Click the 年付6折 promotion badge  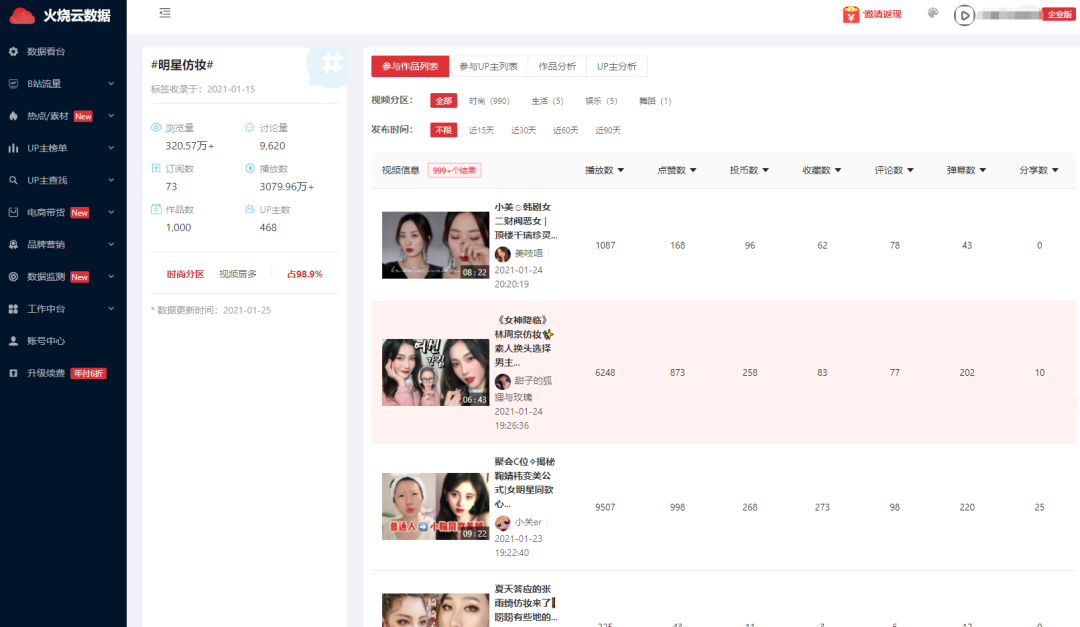coord(88,373)
